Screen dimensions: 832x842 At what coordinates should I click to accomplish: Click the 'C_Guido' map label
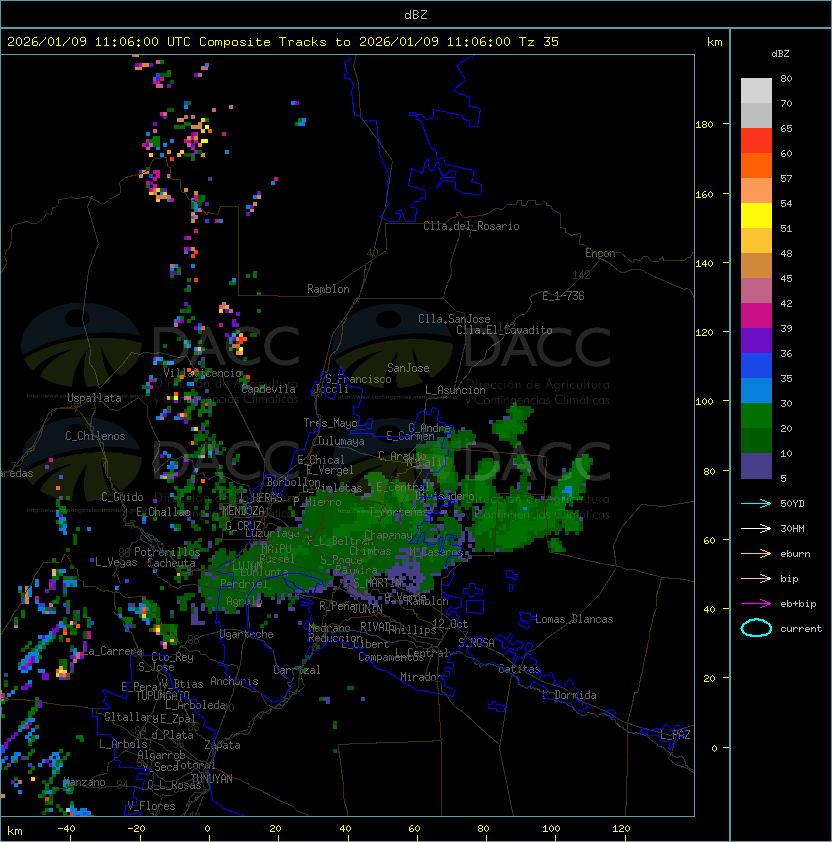point(122,497)
